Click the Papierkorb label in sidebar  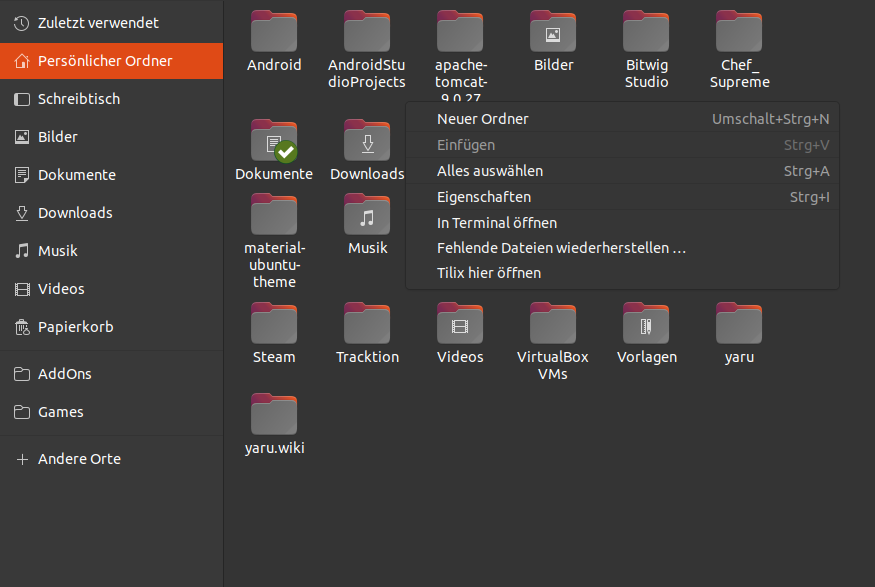[75, 327]
